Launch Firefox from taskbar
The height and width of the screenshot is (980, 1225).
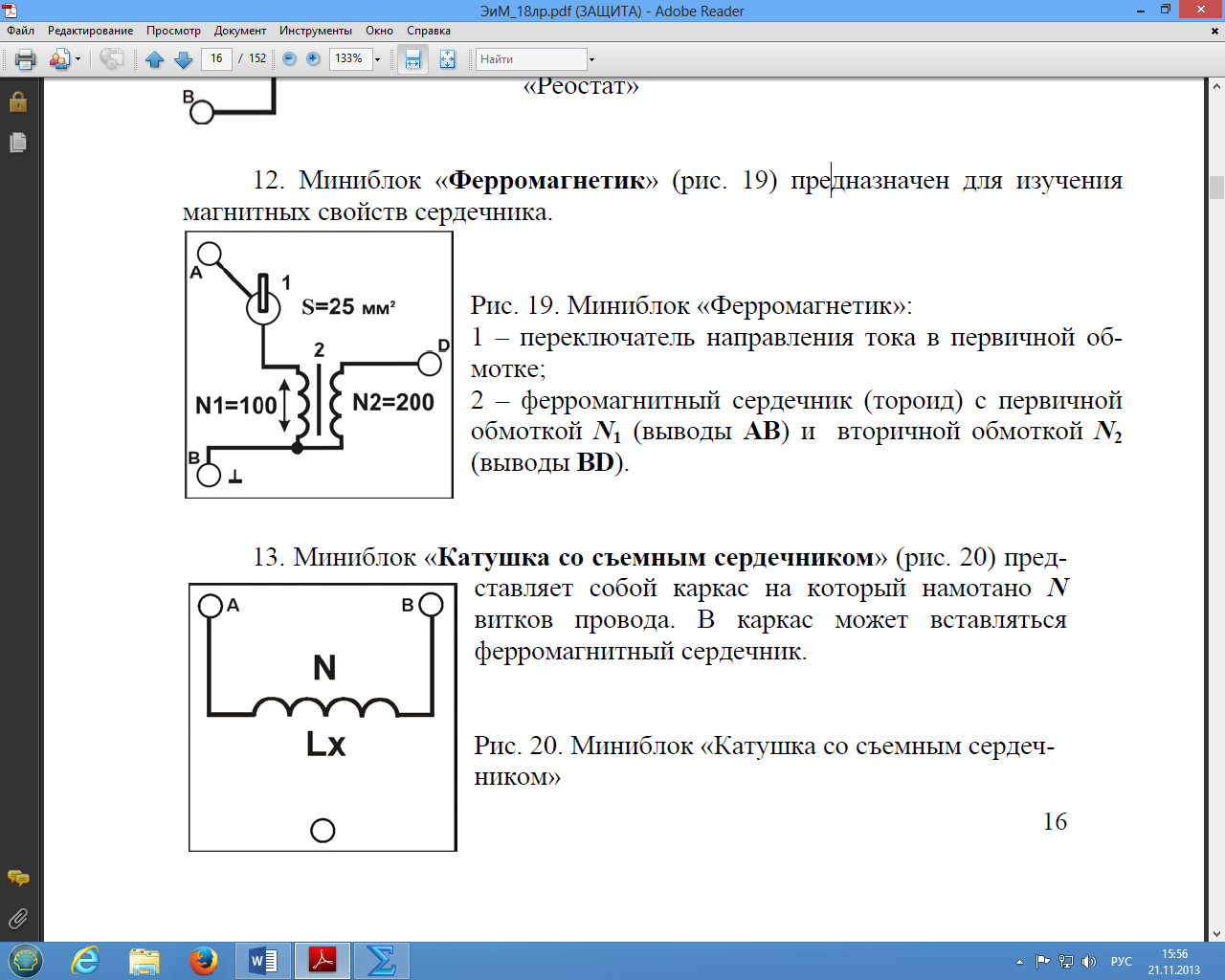pos(204,961)
